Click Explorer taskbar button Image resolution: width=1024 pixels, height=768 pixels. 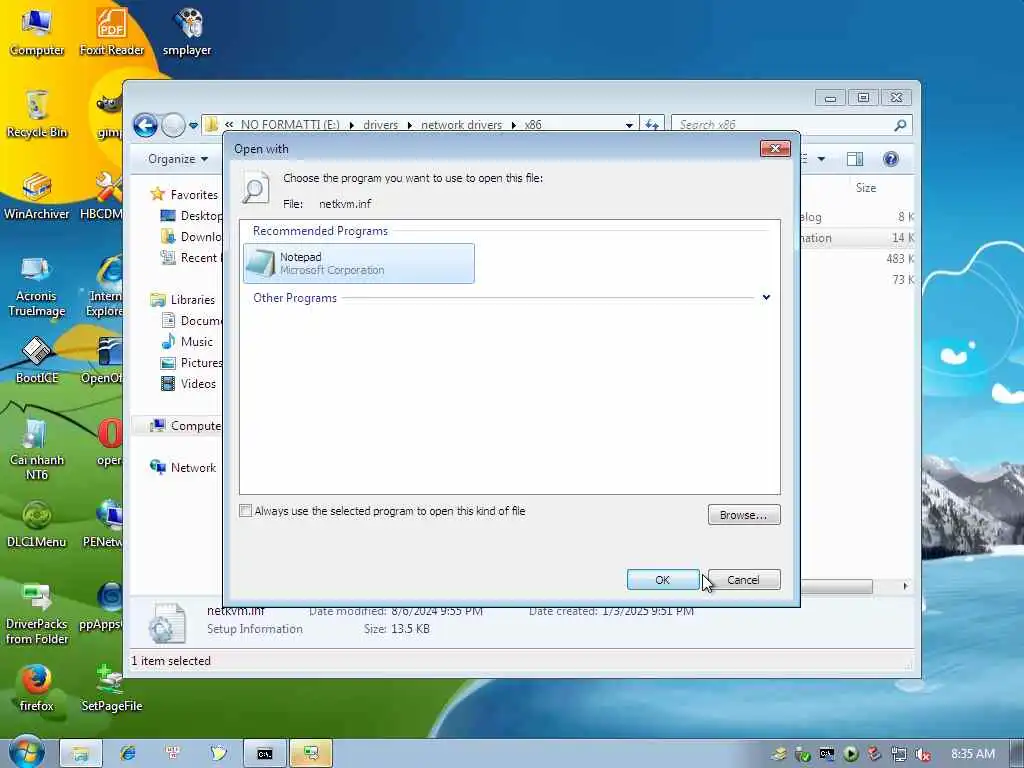[x=81, y=754]
